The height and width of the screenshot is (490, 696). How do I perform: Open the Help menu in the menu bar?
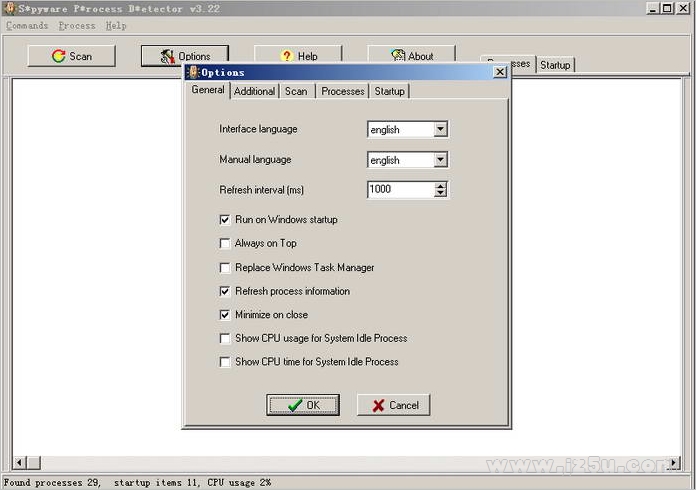click(x=116, y=26)
